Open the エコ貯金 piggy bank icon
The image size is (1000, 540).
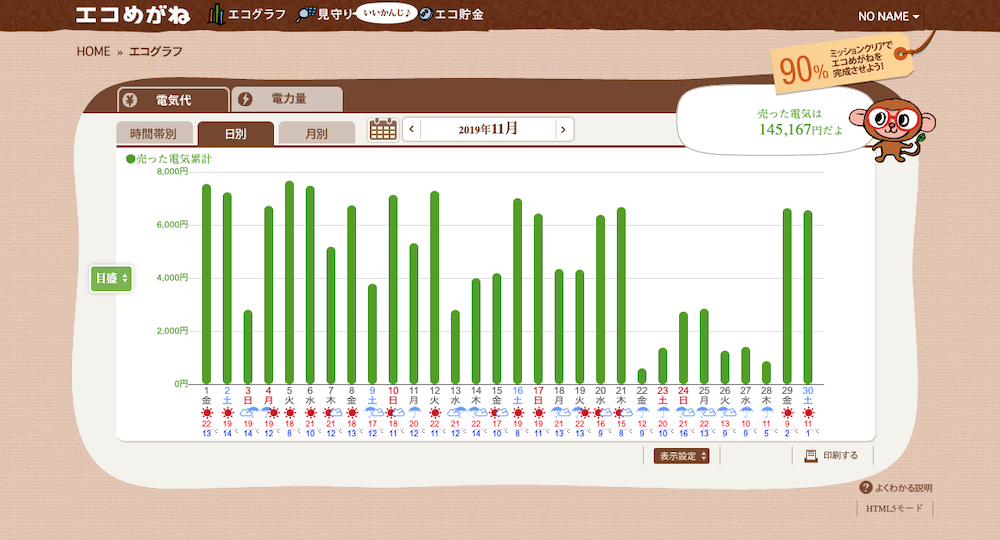(x=425, y=14)
